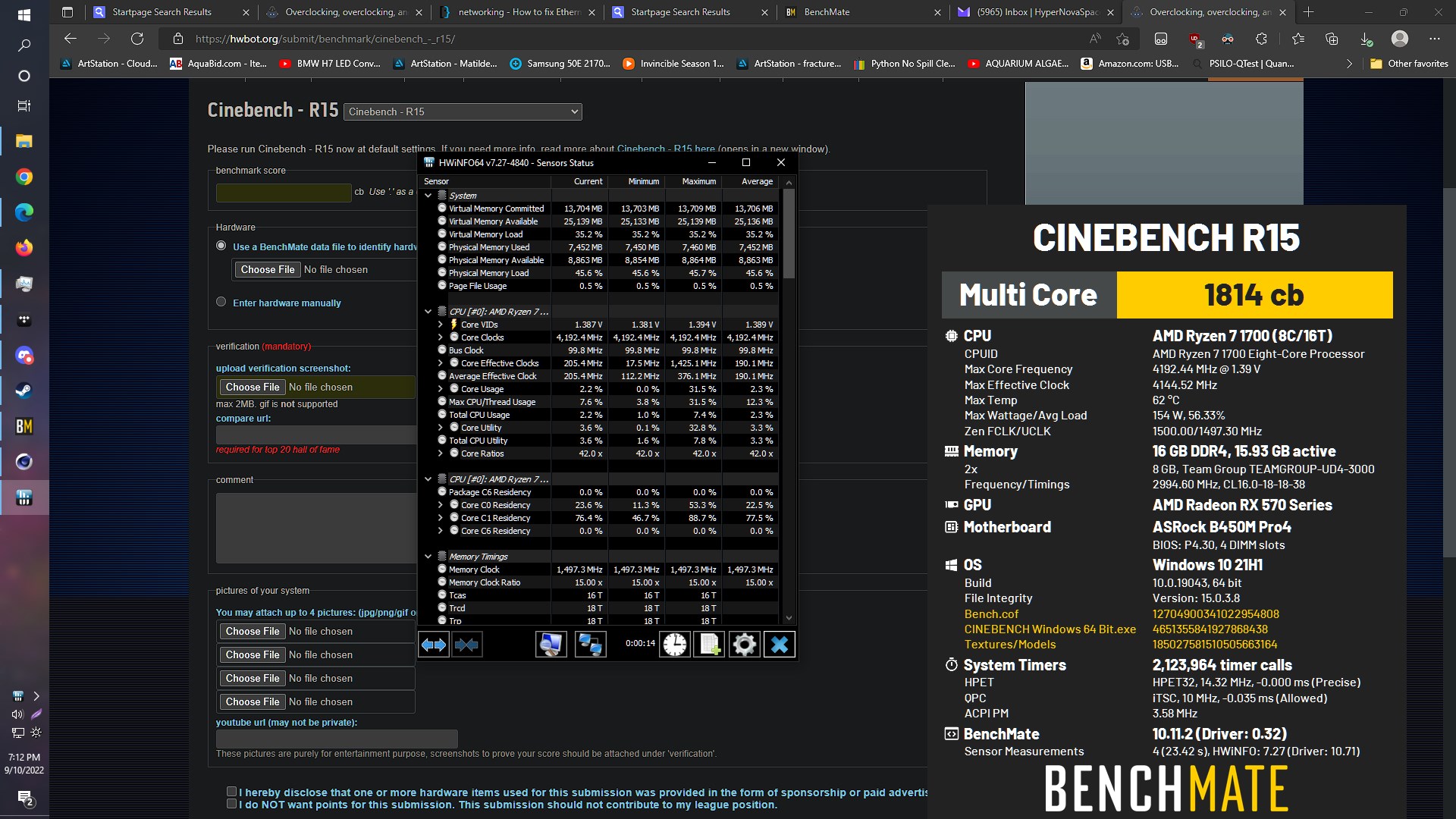Image resolution: width=1456 pixels, height=819 pixels.
Task: Open File Explorer from taskbar
Action: click(x=24, y=141)
